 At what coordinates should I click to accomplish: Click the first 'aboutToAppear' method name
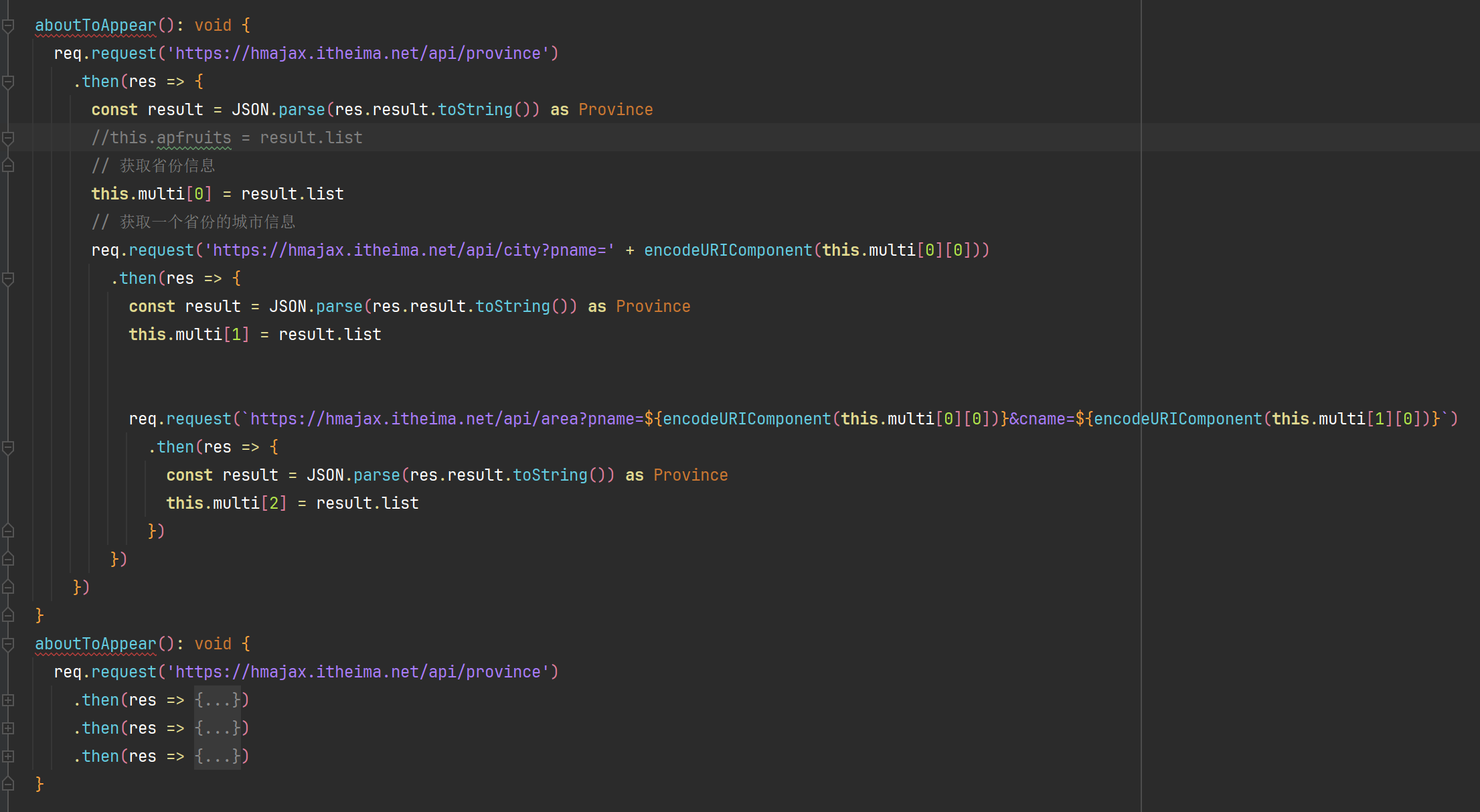coord(95,25)
